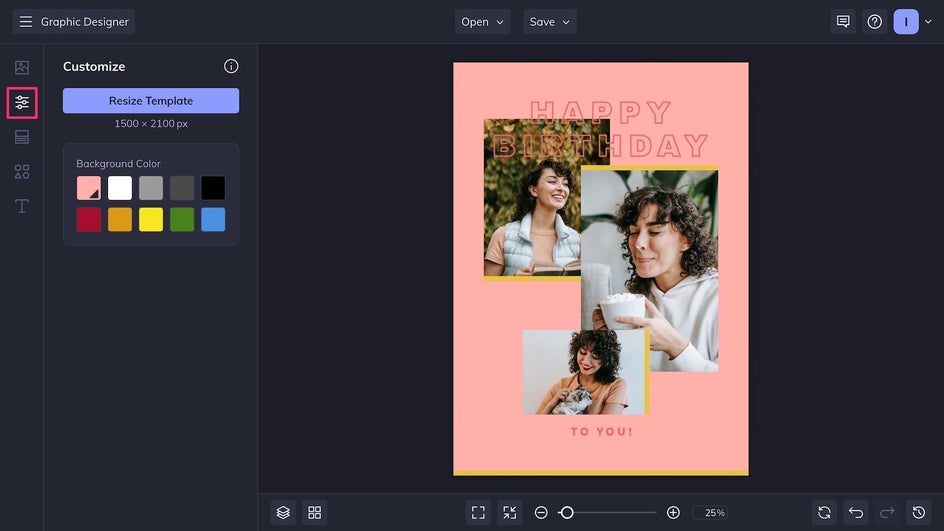
Task: Open the Layers panel icon
Action: pos(283,512)
